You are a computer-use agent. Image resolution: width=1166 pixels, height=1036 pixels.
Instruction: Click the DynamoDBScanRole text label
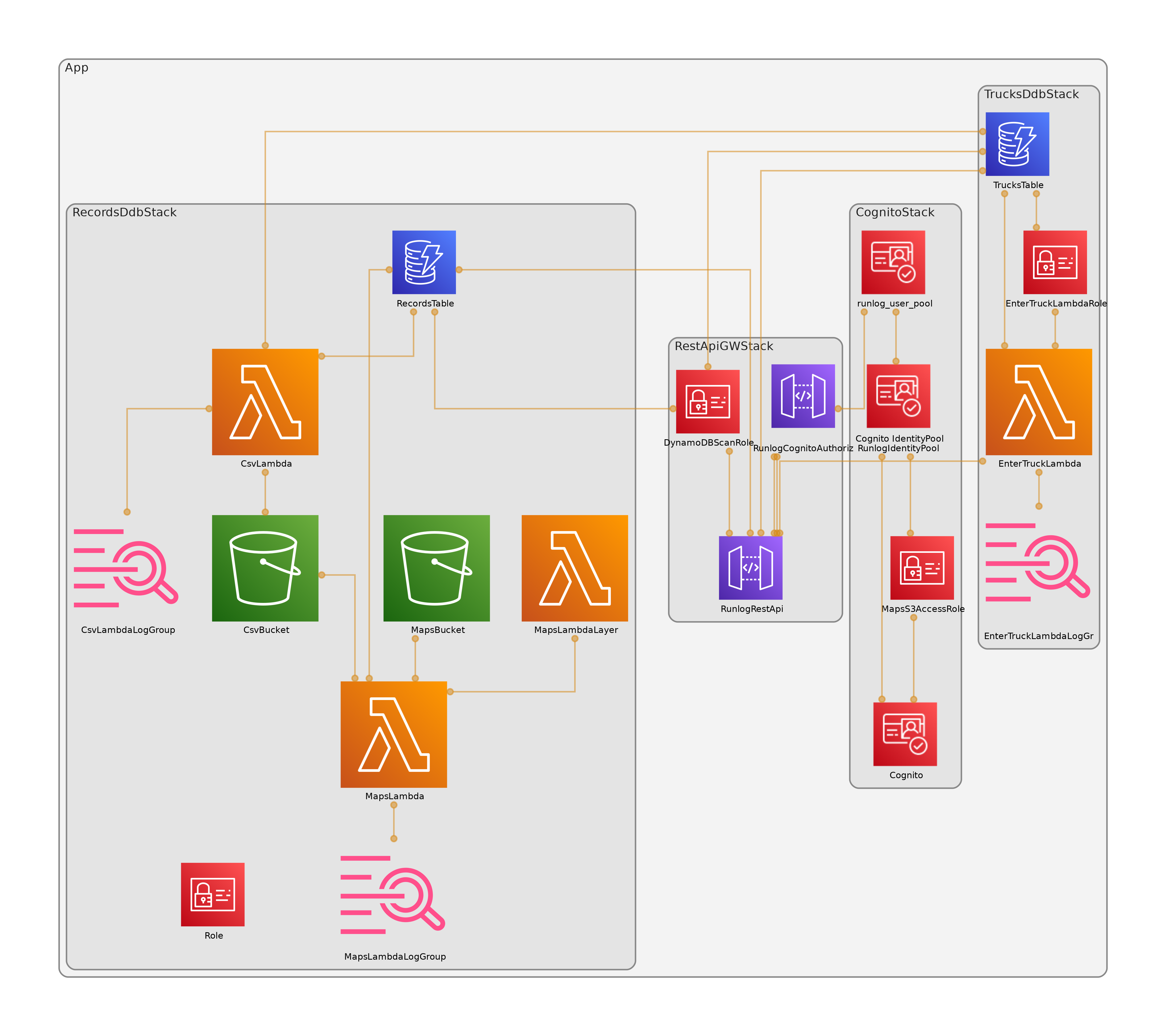(x=708, y=443)
